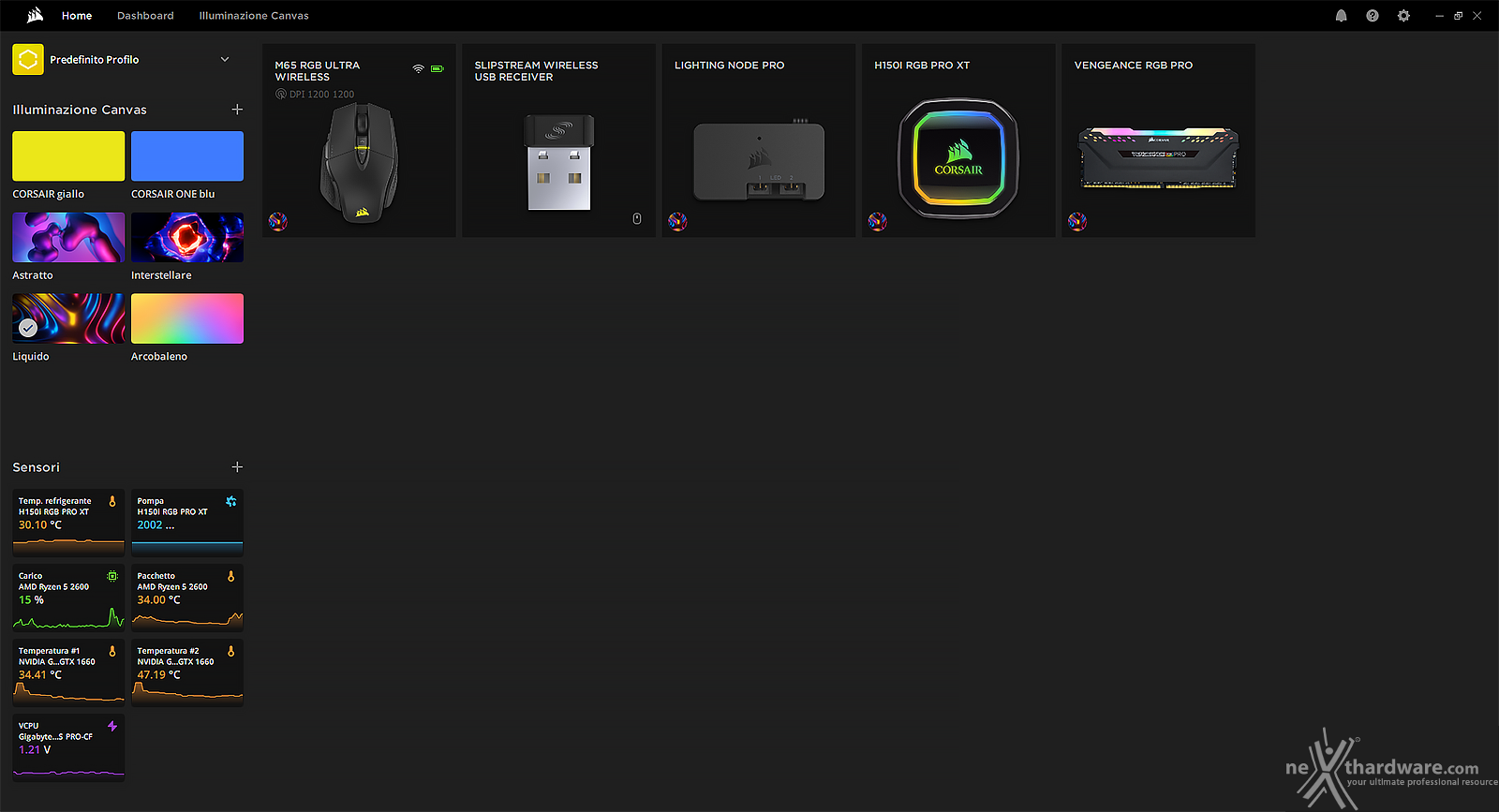Open the Vengeance RGB Pro device card
1499x812 pixels.
[1158, 140]
